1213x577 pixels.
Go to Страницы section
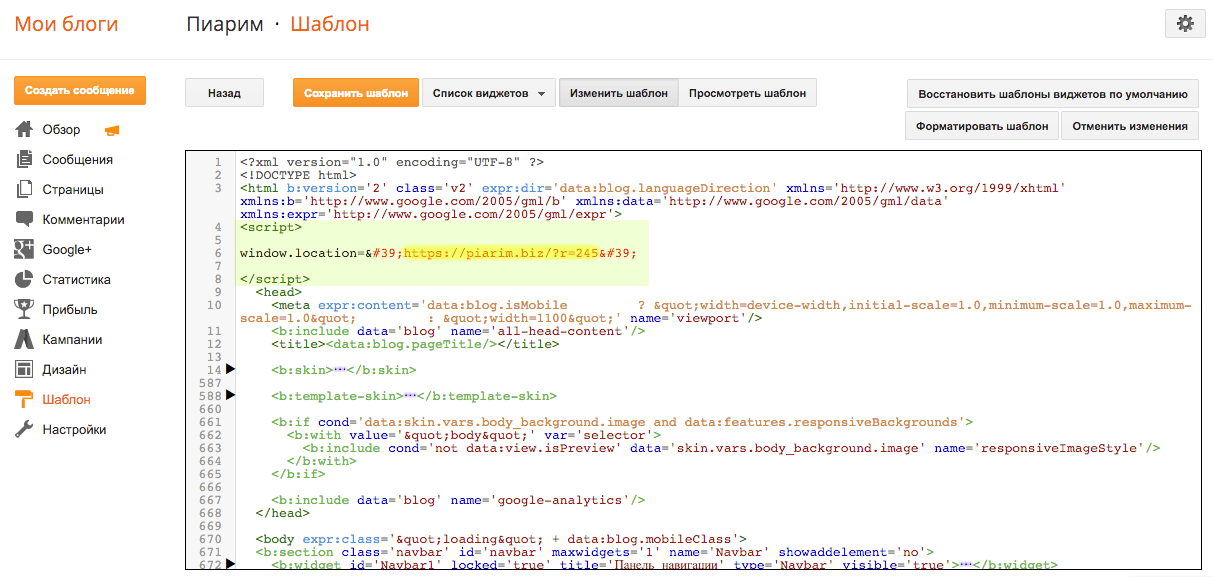coord(73,190)
